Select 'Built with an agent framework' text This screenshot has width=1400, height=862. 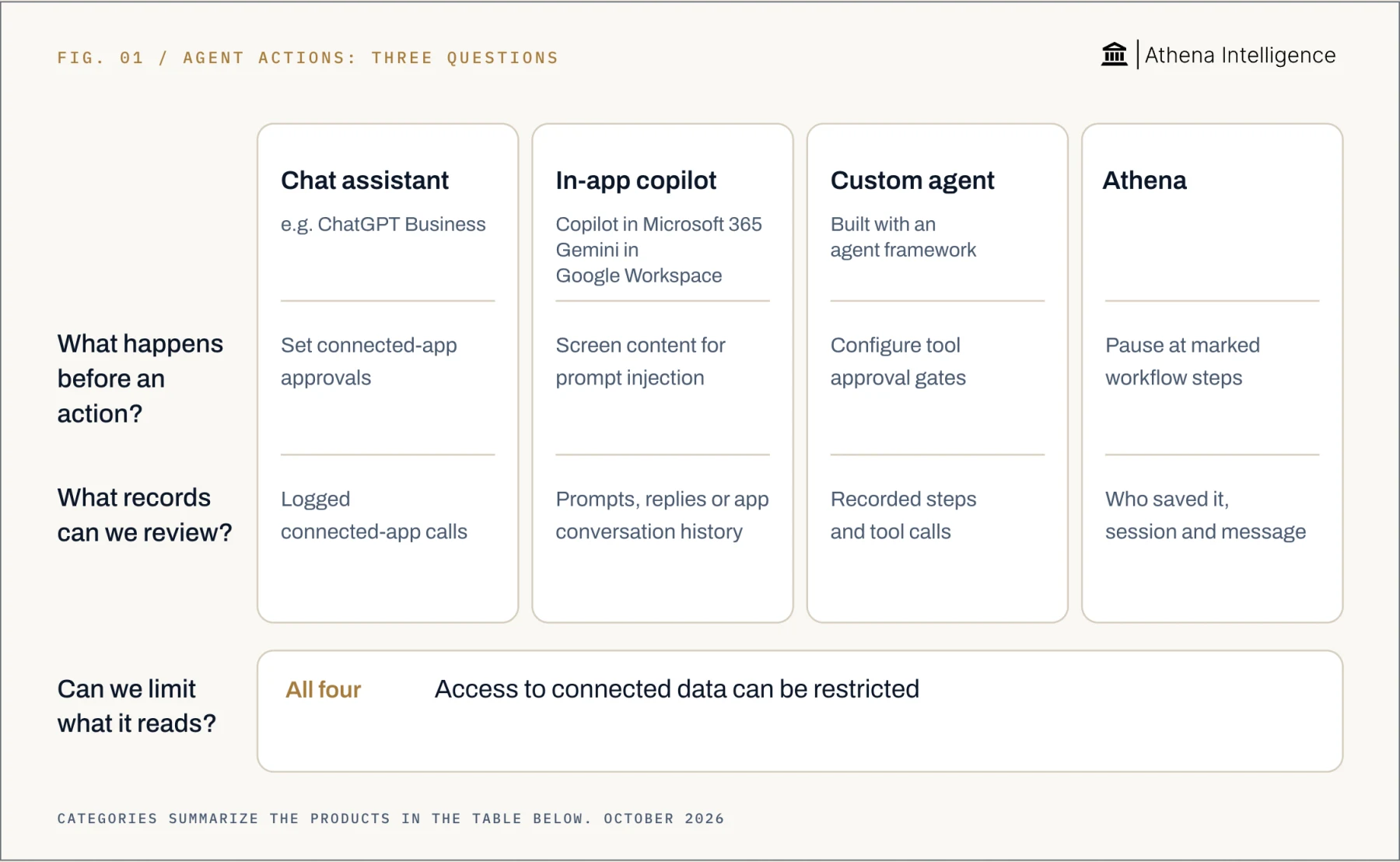[x=903, y=237]
